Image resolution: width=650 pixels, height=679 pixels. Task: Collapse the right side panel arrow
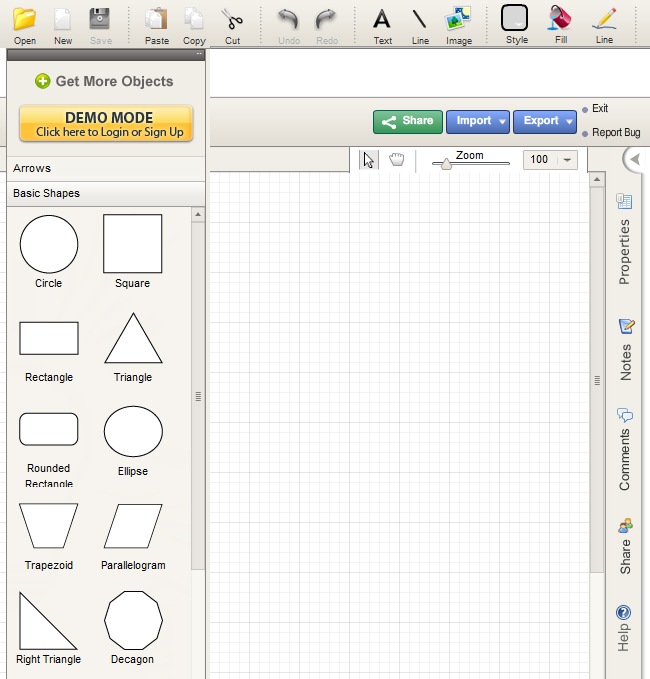click(634, 160)
